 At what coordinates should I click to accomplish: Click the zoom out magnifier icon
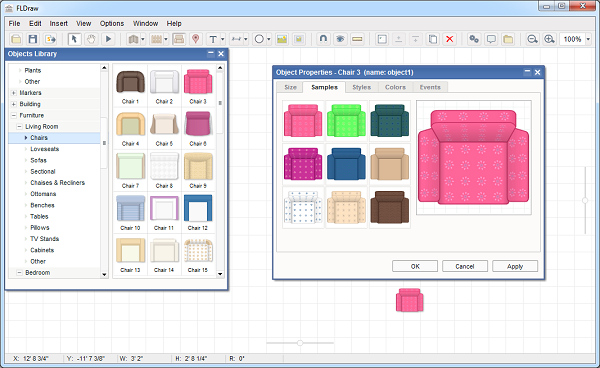coord(532,39)
